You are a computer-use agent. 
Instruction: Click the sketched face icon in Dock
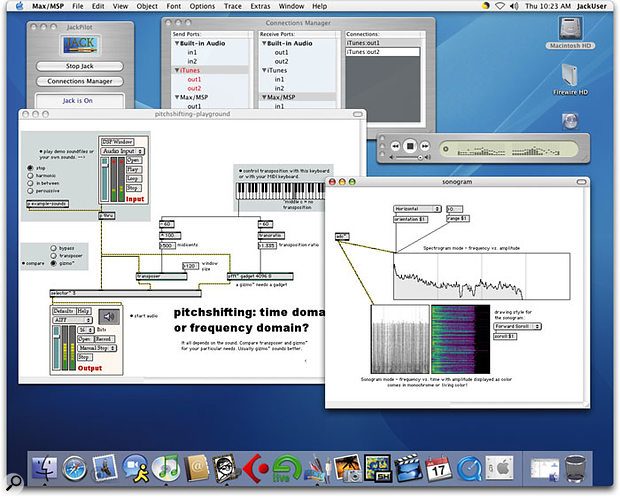225,468
